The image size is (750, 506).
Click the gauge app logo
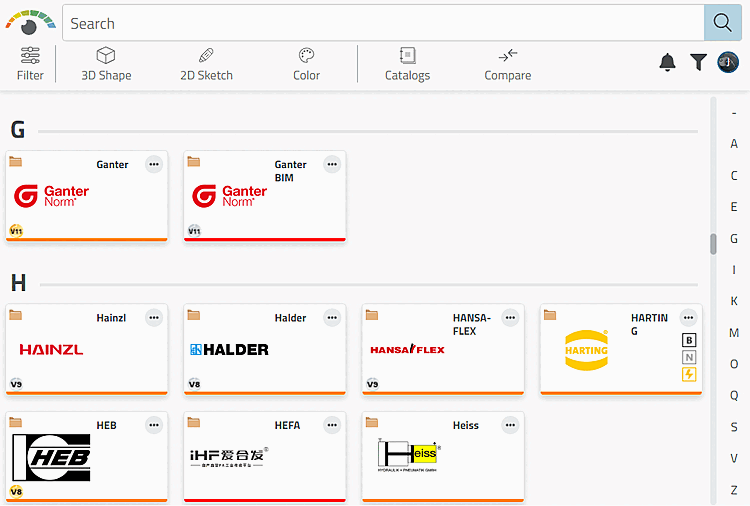pos(30,22)
